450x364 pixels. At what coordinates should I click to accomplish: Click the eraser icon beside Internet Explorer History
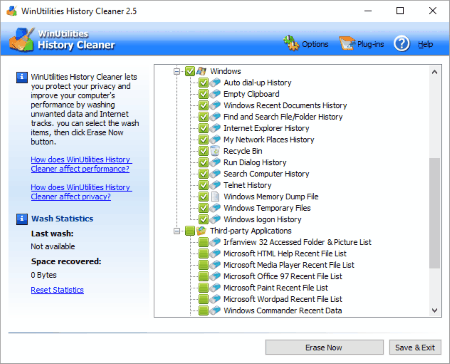coord(215,128)
